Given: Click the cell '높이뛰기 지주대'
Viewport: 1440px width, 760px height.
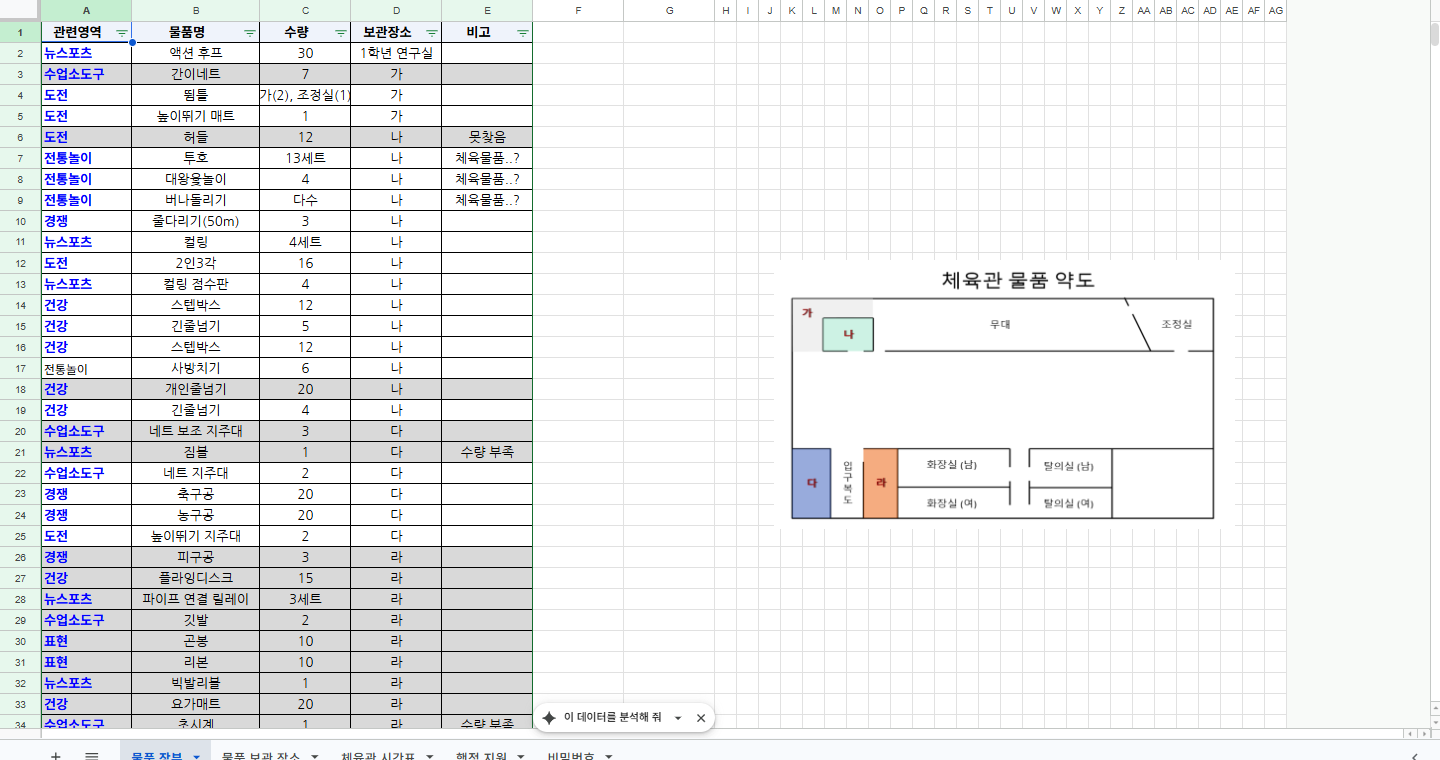Looking at the screenshot, I should pos(196,536).
